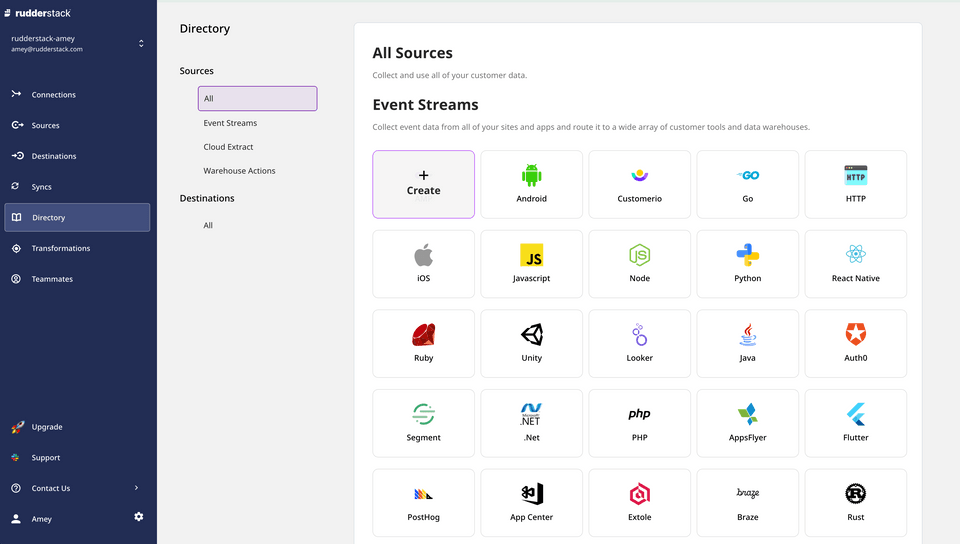Expand the Contact Us submenu
The image size is (960, 544).
click(136, 488)
